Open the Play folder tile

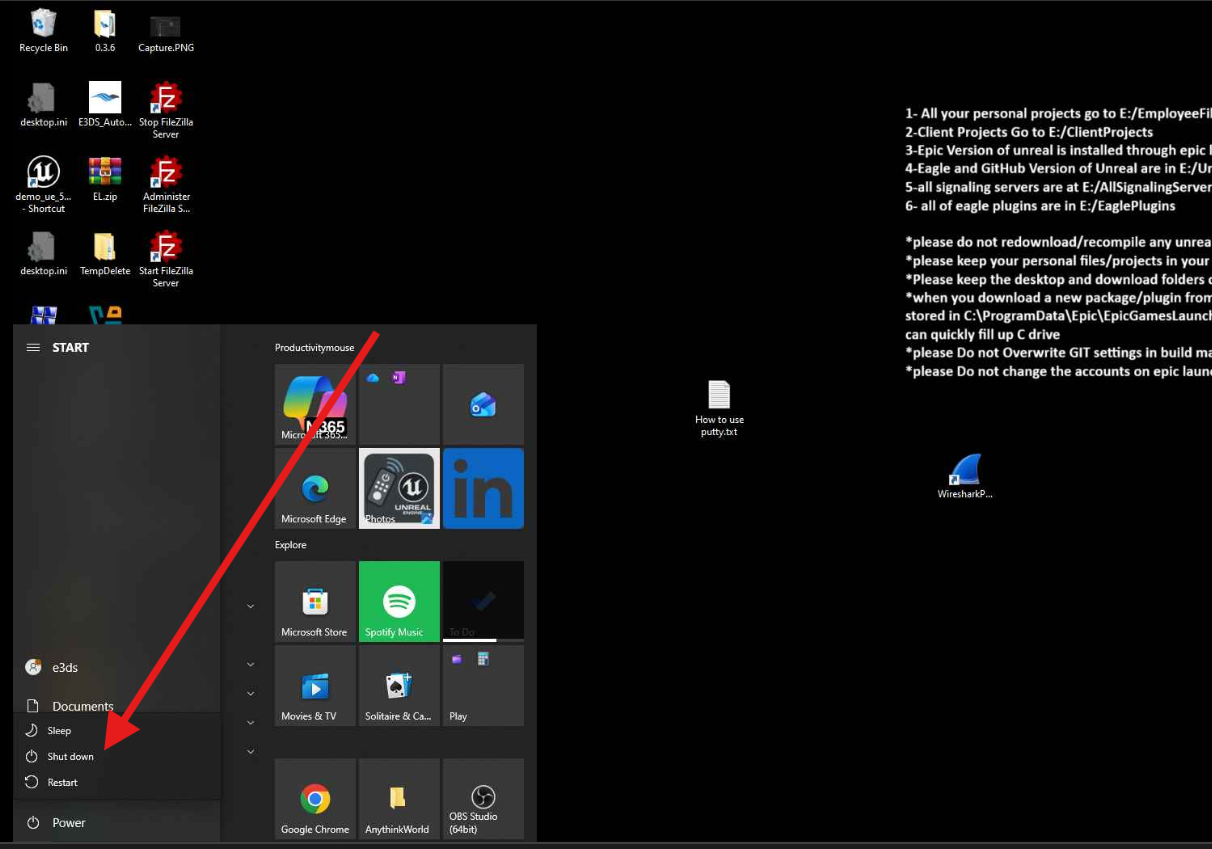[483, 685]
